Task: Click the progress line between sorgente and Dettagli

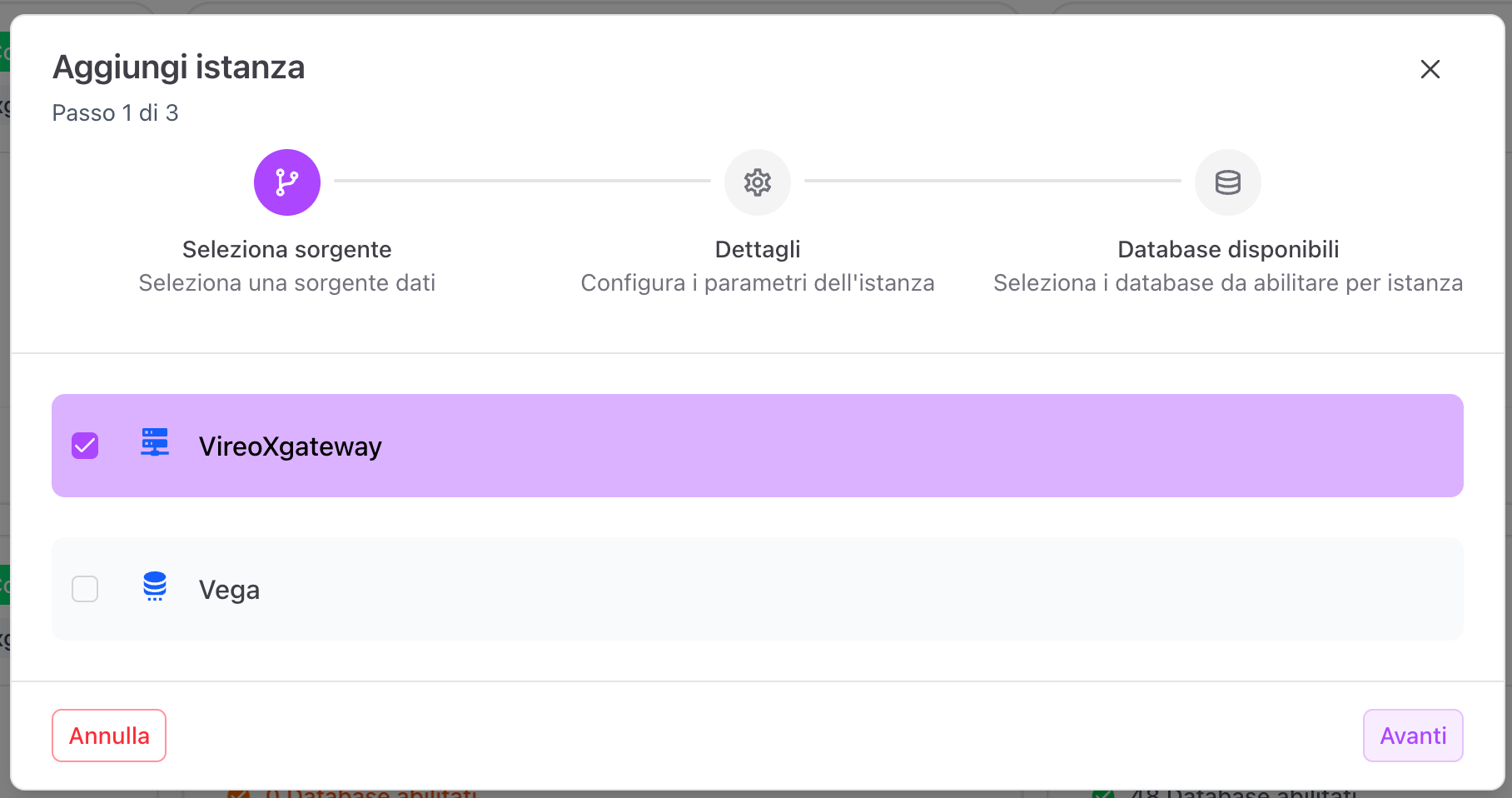Action: tap(522, 181)
